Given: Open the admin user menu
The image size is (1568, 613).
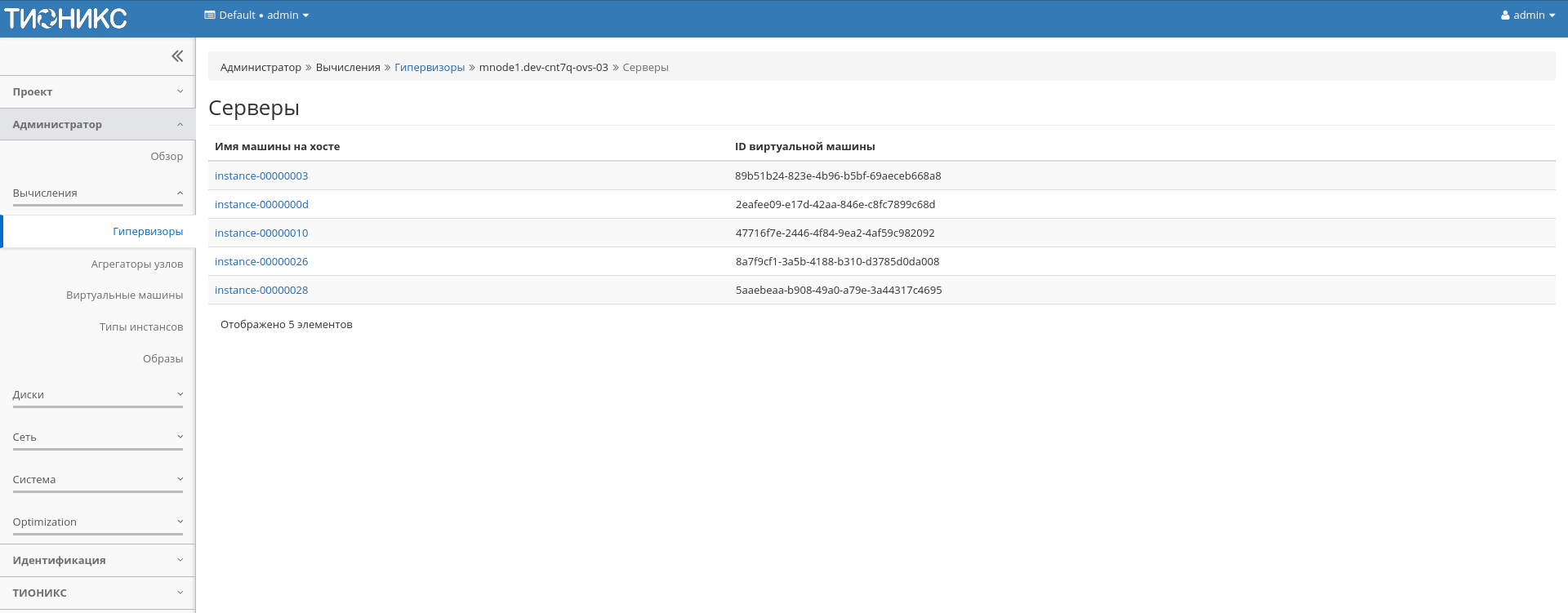Looking at the screenshot, I should 1527,16.
